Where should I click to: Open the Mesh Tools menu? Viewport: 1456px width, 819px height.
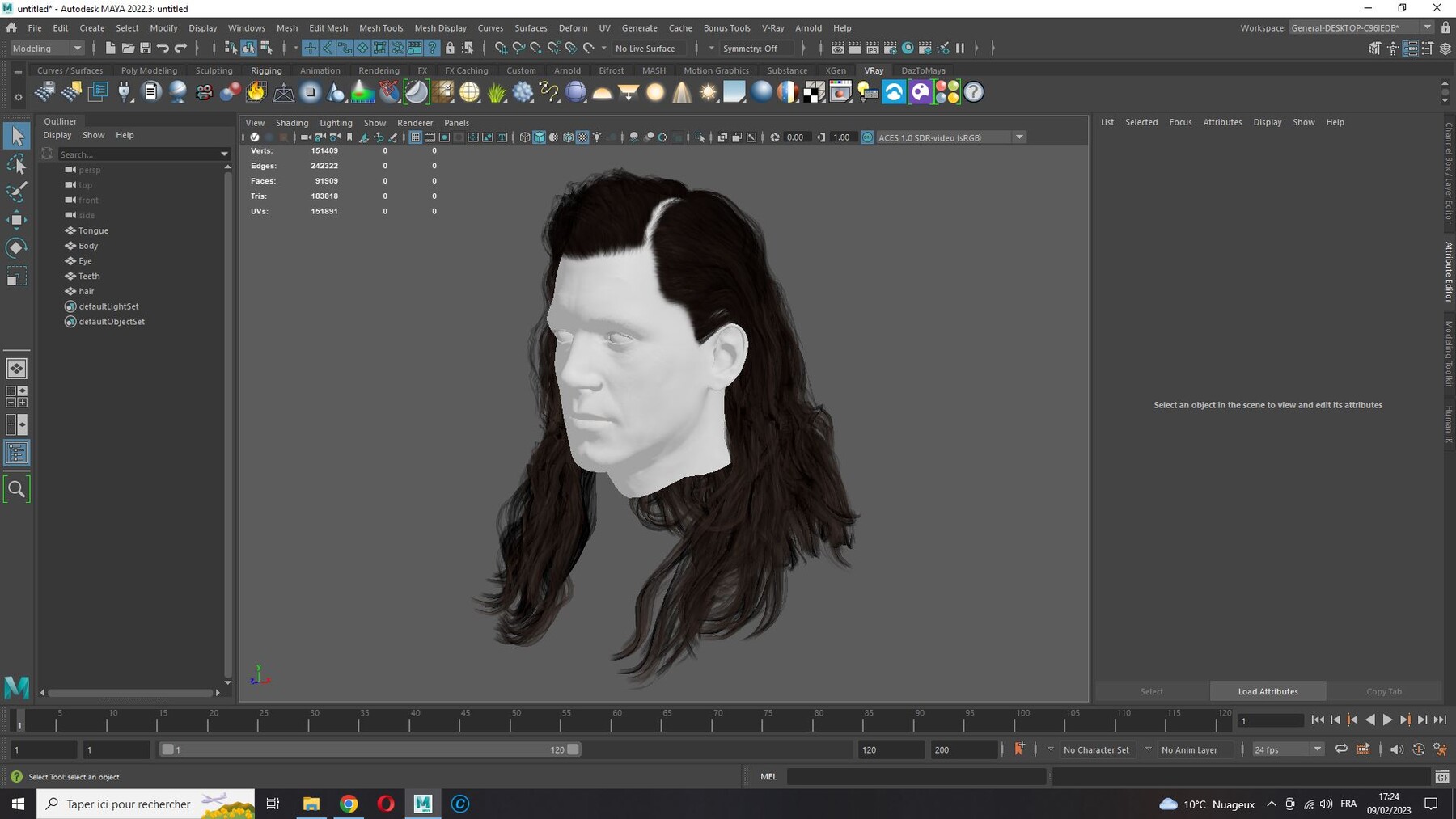coord(381,27)
